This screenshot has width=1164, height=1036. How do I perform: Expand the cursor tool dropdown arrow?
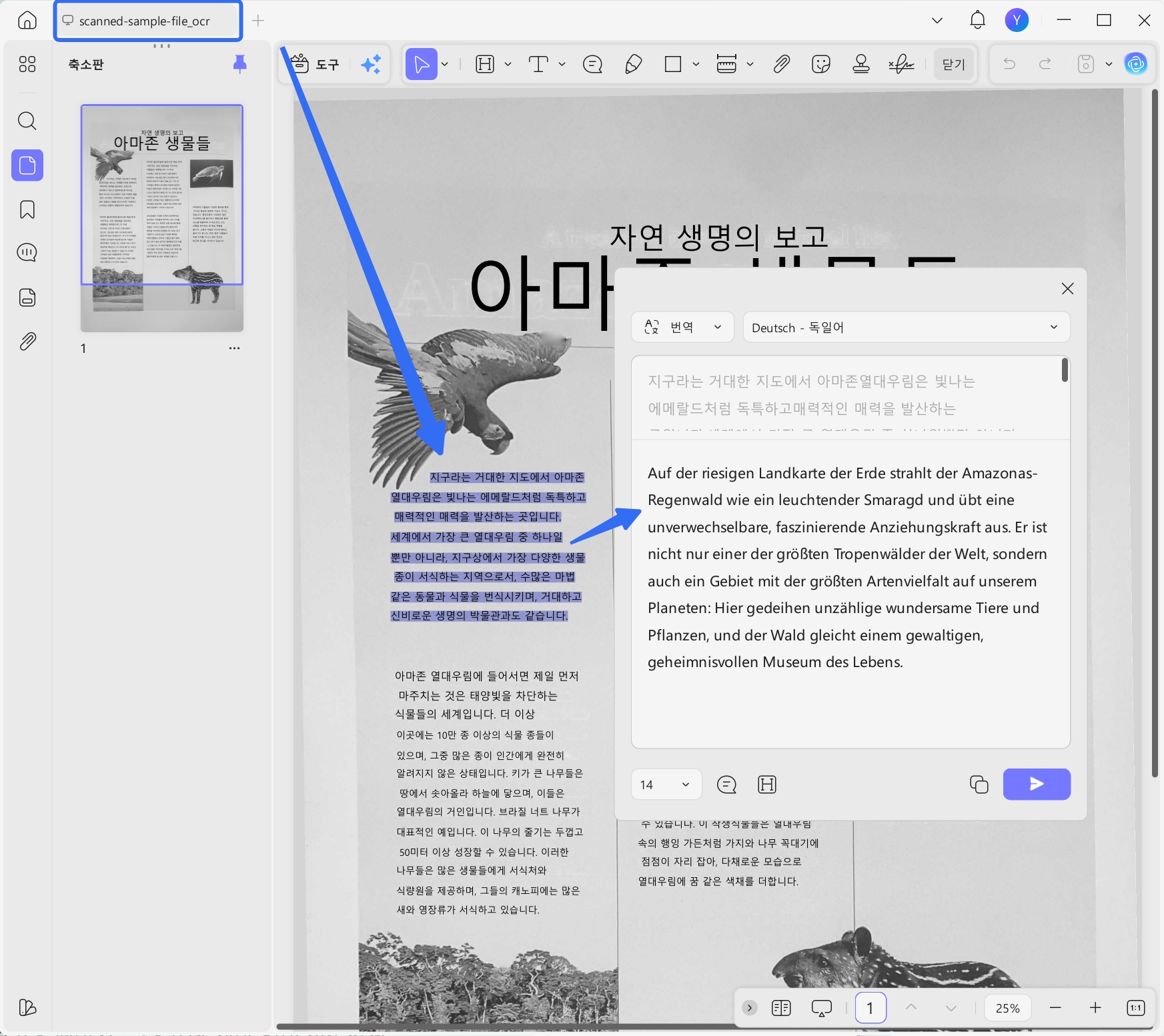[445, 64]
